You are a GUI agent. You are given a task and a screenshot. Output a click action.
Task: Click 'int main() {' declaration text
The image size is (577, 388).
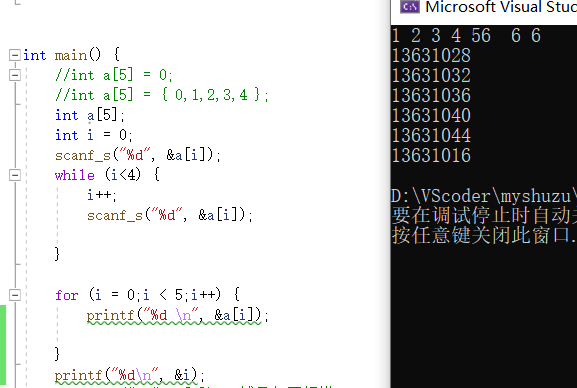(71, 55)
